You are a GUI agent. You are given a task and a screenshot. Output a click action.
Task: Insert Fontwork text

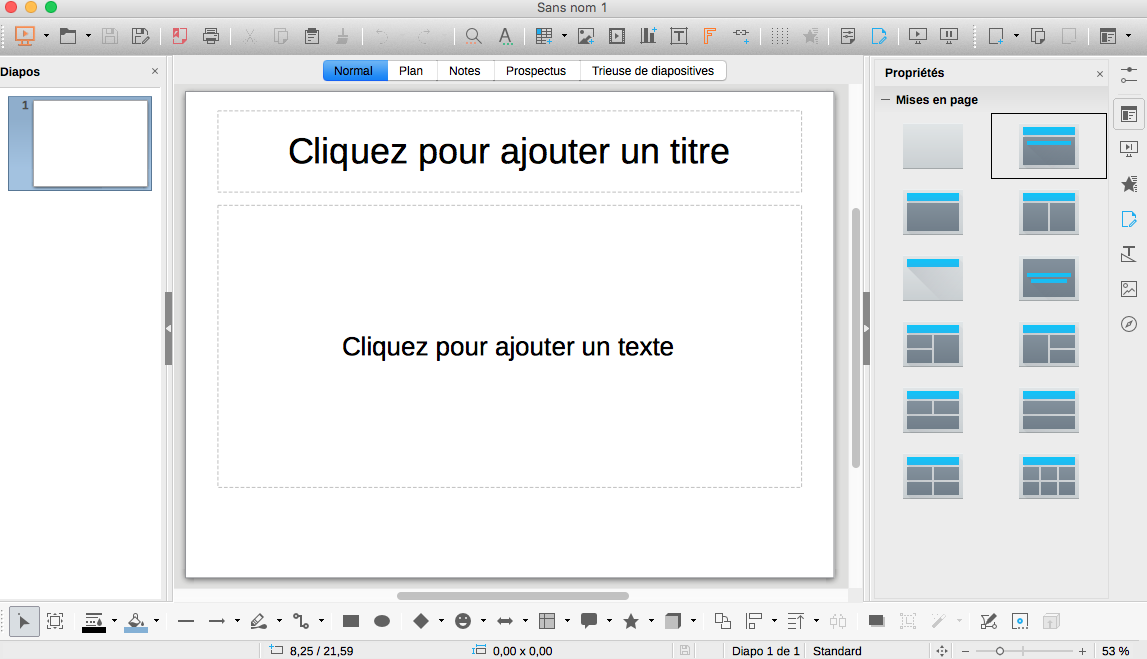[709, 36]
